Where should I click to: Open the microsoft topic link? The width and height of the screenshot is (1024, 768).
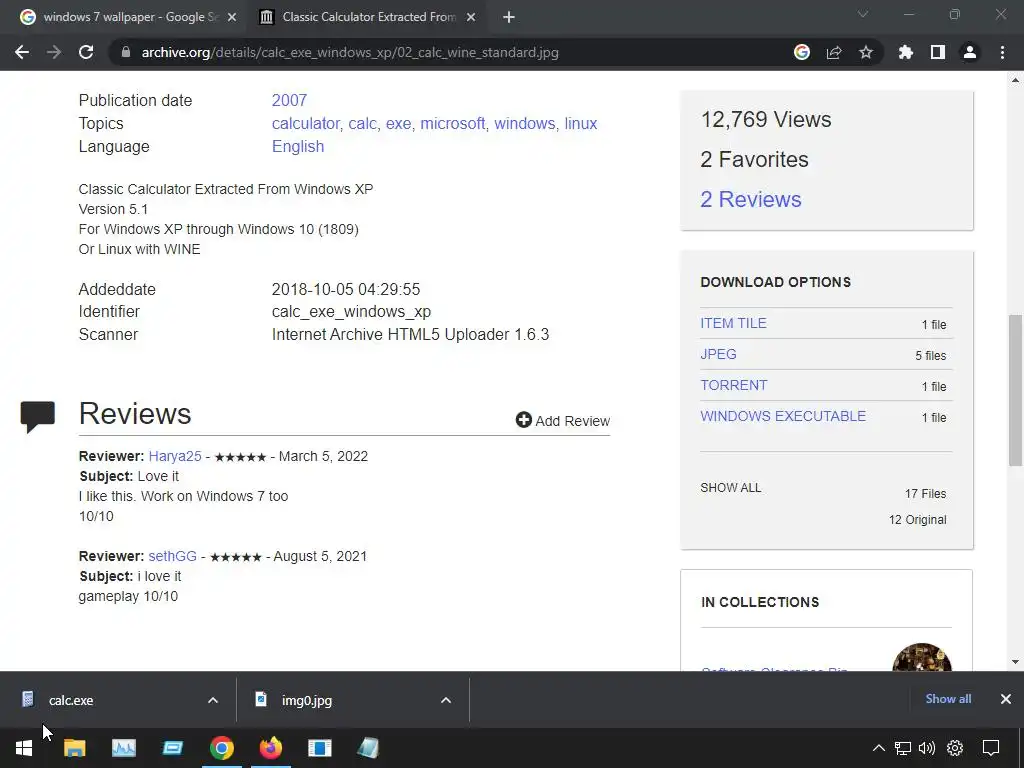453,123
